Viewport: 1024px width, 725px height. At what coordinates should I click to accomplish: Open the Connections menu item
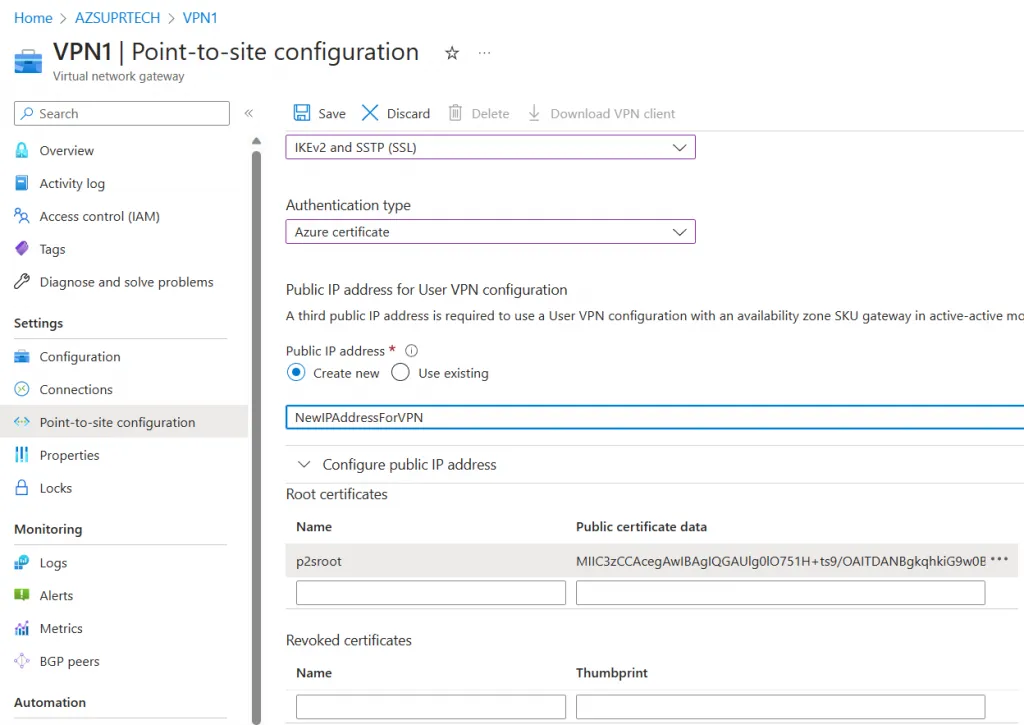coord(76,389)
